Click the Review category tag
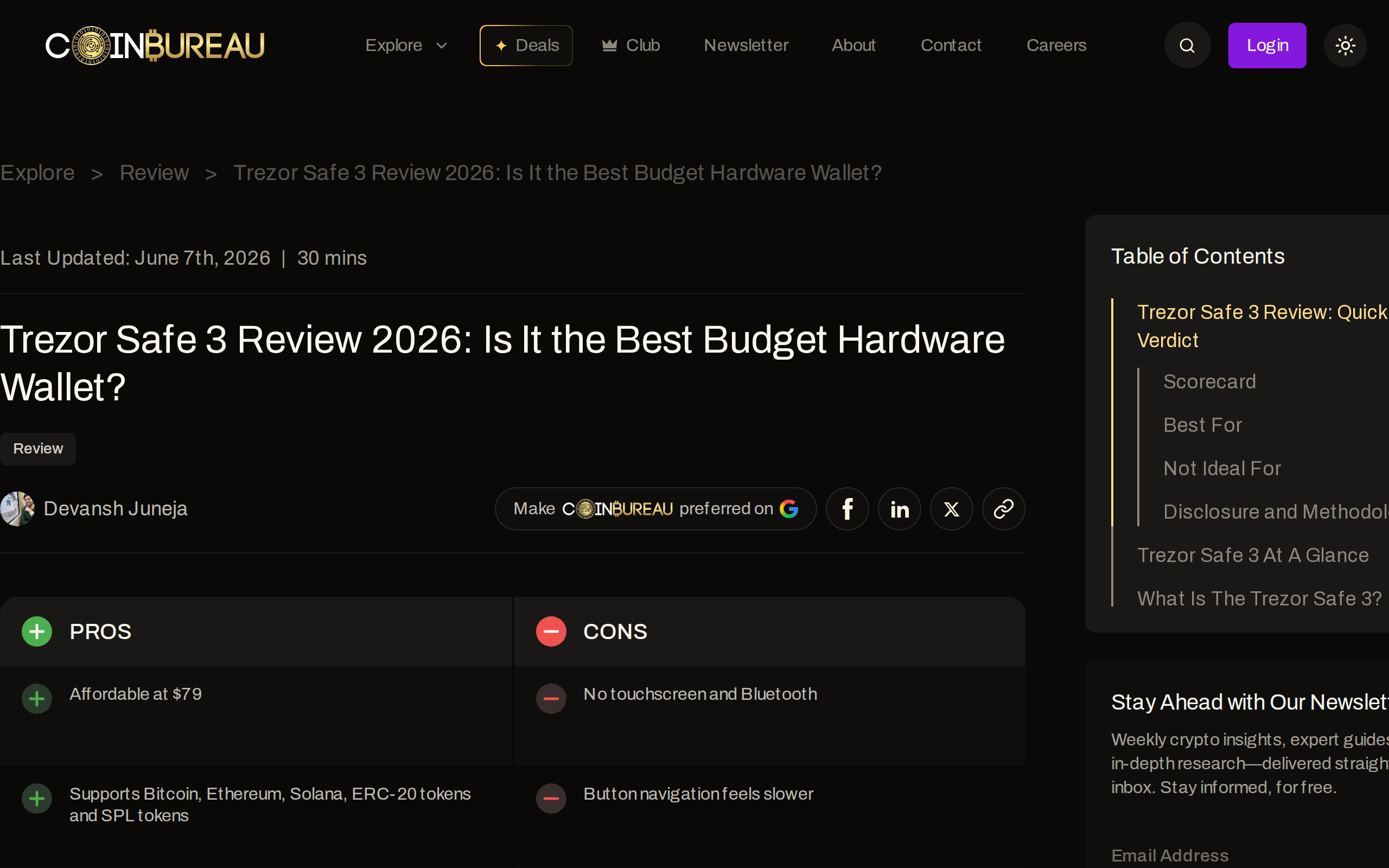 pos(38,449)
